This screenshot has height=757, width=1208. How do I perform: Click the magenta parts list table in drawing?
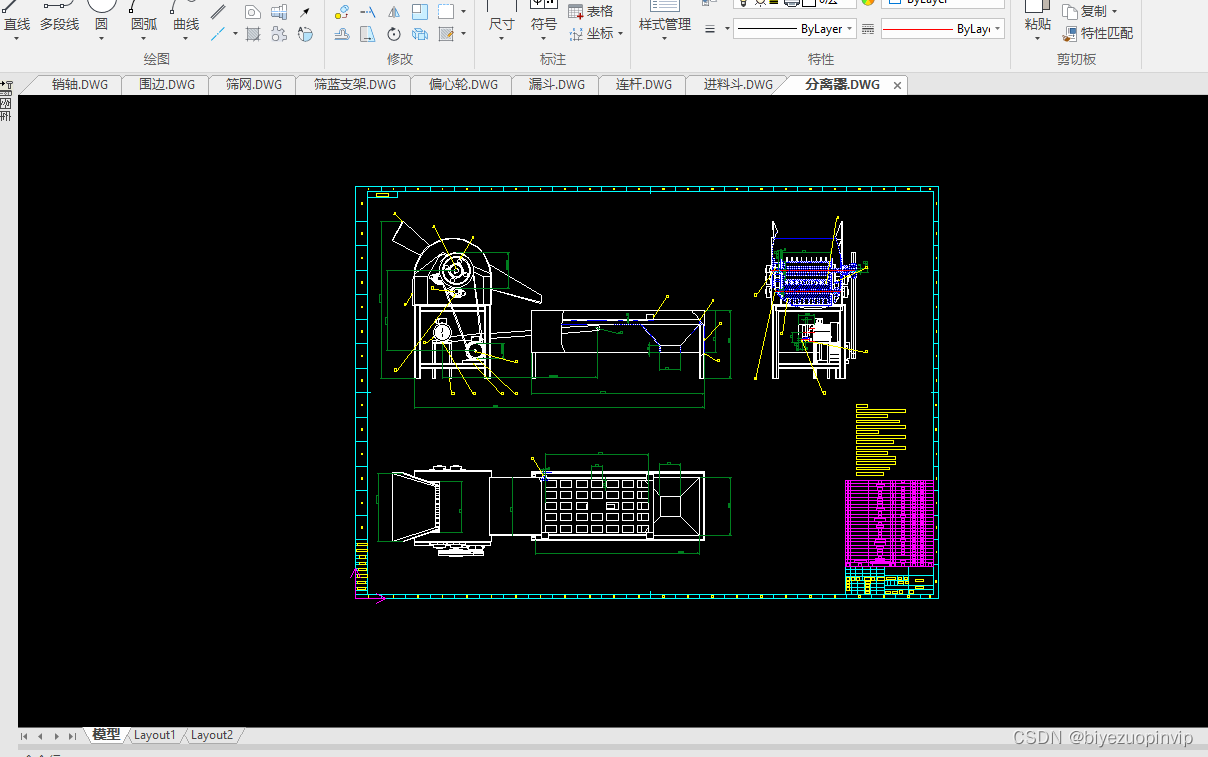890,522
